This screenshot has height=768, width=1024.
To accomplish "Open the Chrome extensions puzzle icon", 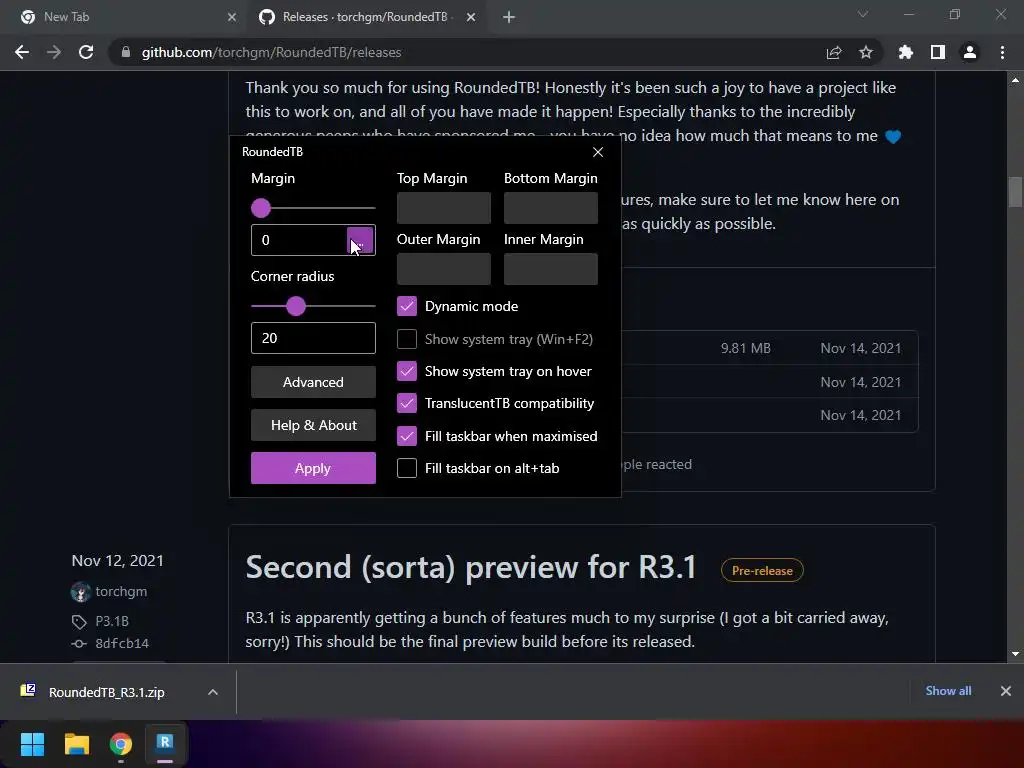I will click(x=905, y=52).
